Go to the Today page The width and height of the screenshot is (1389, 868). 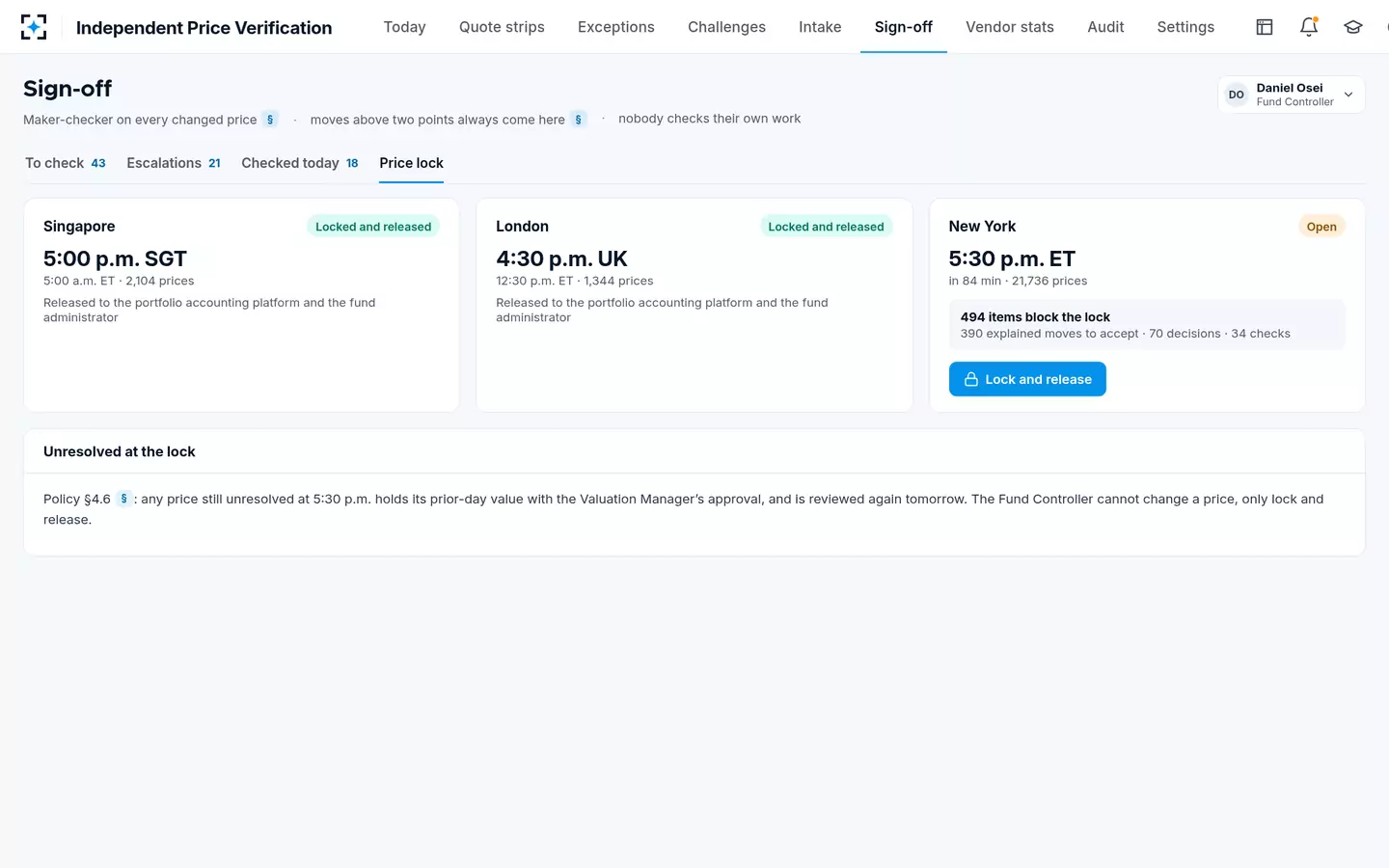click(x=404, y=27)
